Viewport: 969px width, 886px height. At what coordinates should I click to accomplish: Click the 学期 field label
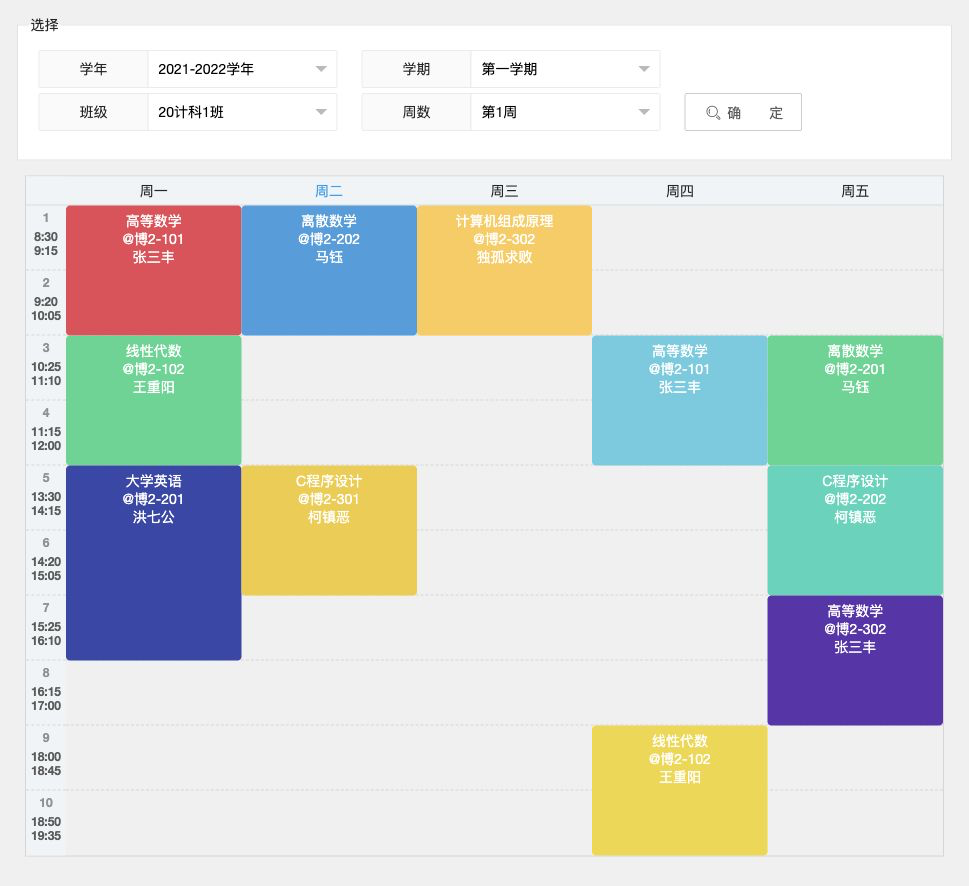pos(416,69)
